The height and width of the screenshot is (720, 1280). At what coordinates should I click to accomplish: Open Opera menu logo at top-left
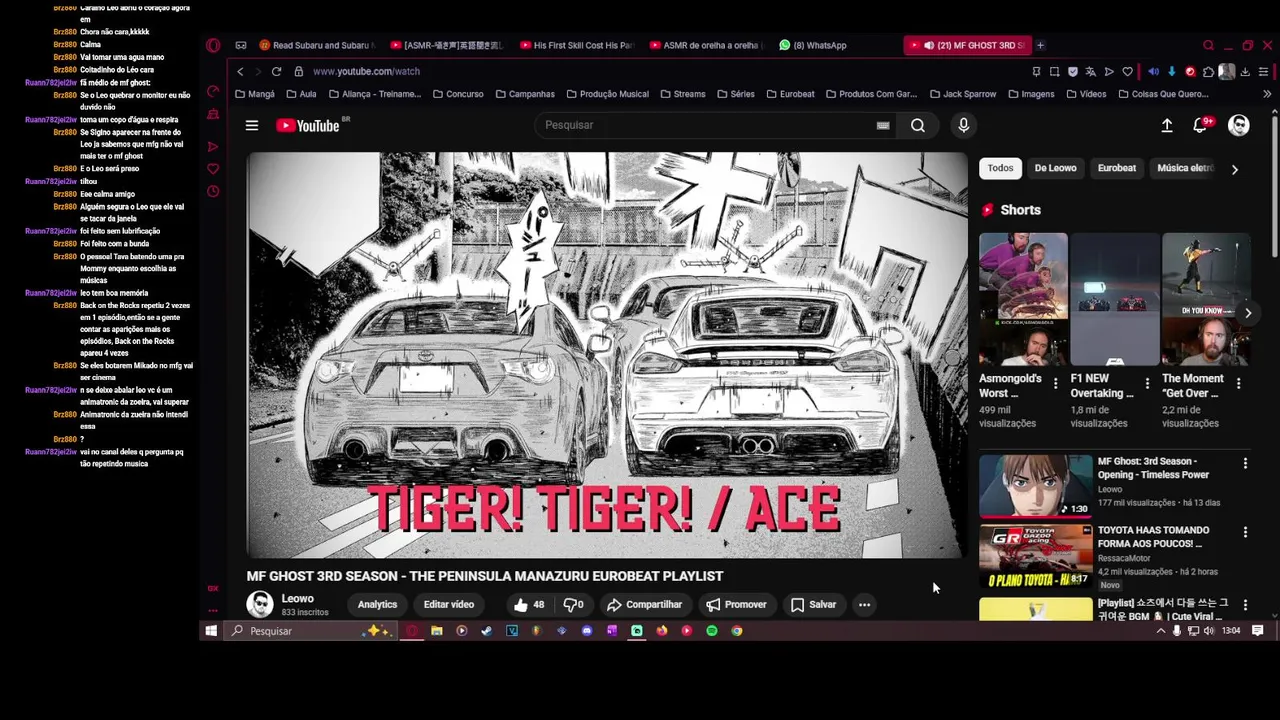213,45
